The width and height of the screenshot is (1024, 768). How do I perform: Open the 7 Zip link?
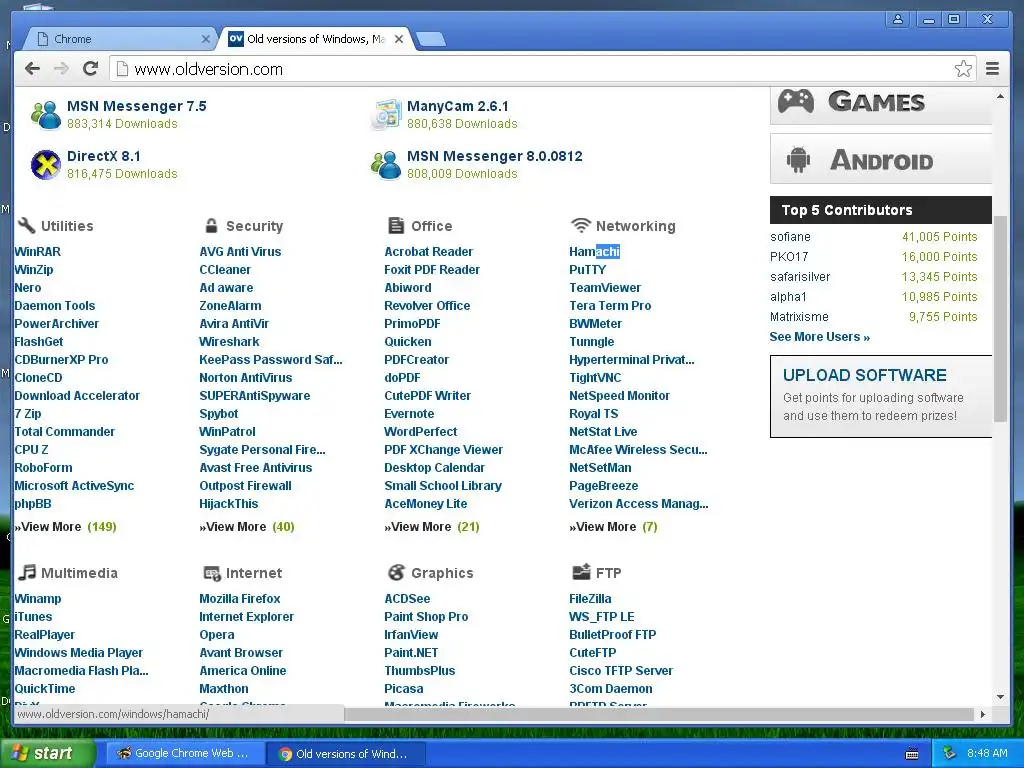coord(27,413)
